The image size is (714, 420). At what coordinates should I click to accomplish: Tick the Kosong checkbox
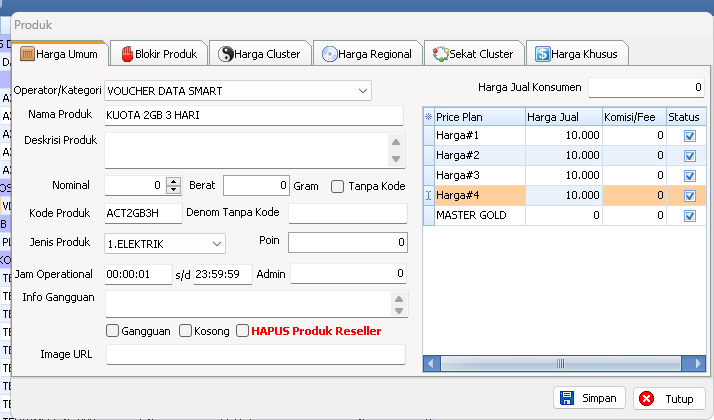(185, 331)
